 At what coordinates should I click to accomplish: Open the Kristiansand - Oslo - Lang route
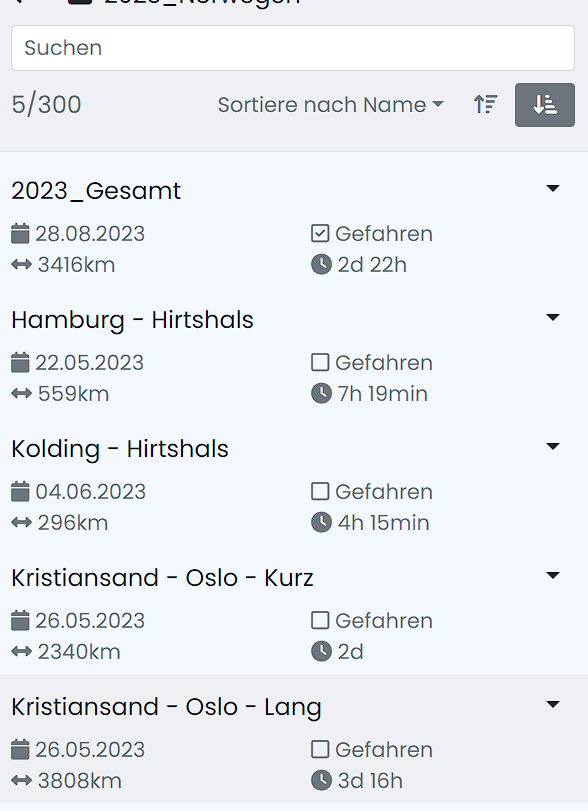coord(167,707)
